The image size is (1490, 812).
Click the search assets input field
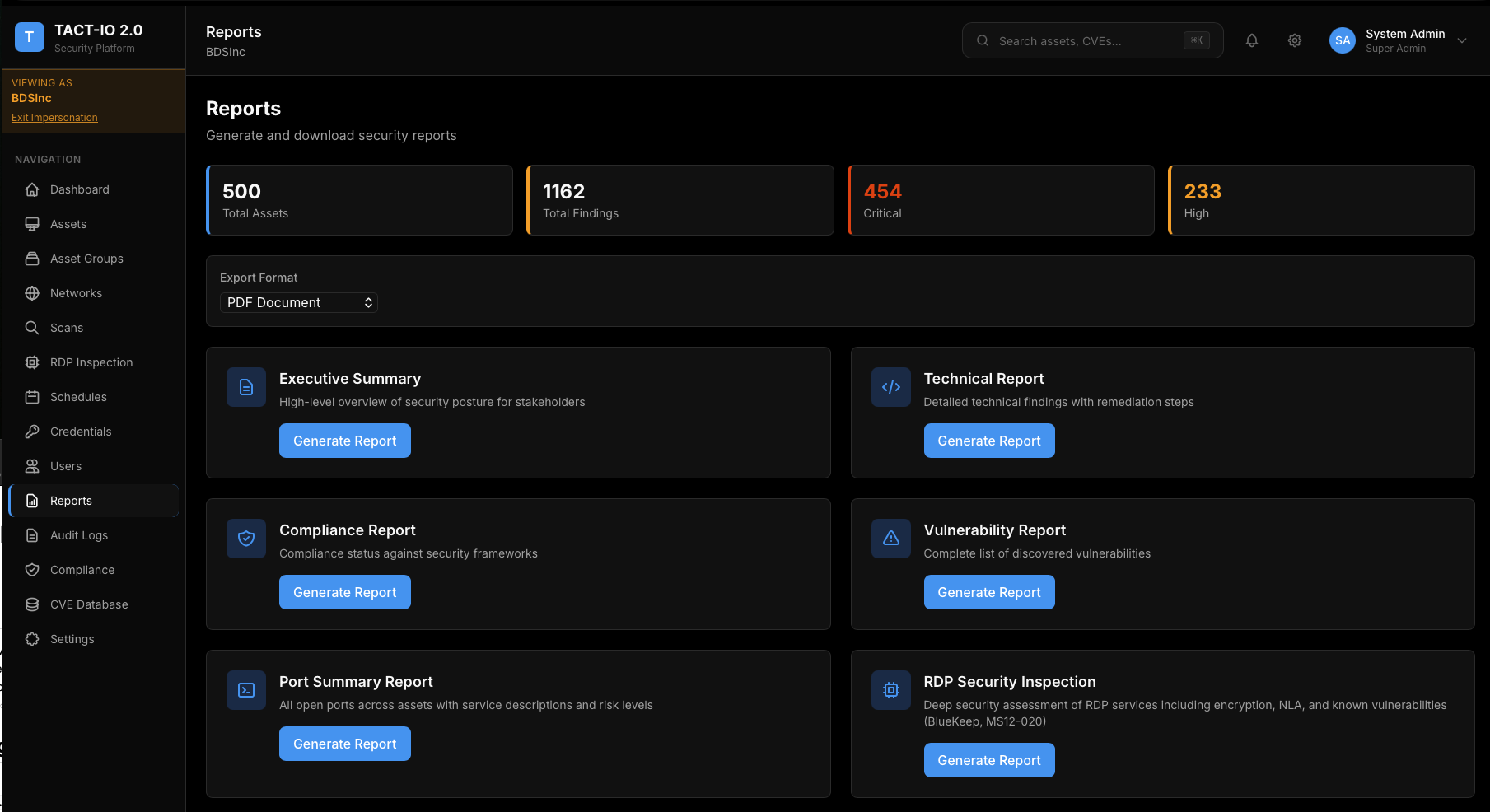(1092, 40)
